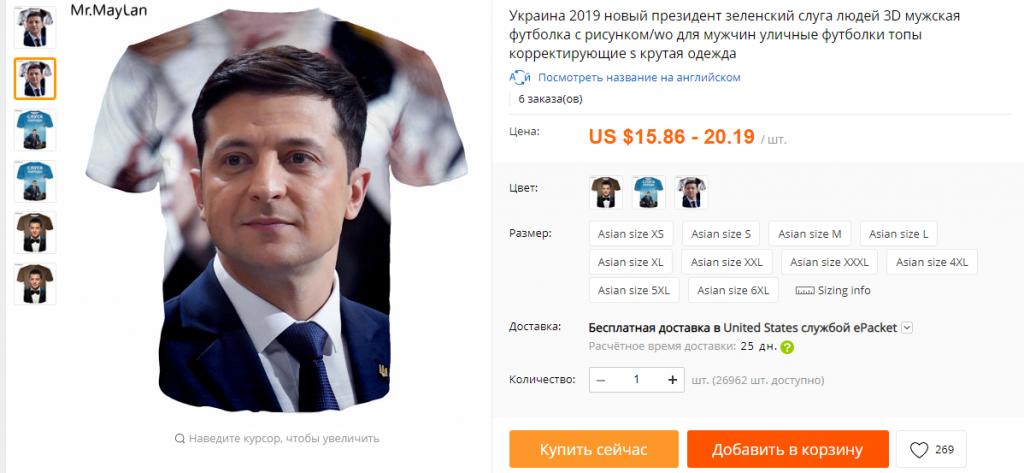Choose the blue shirt color swatch
Image resolution: width=1024 pixels, height=473 pixels.
[648, 191]
